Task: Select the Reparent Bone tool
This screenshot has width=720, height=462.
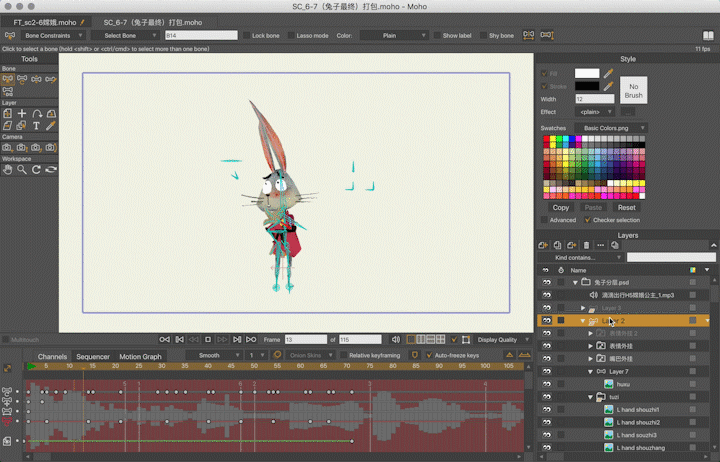Action: 51,79
